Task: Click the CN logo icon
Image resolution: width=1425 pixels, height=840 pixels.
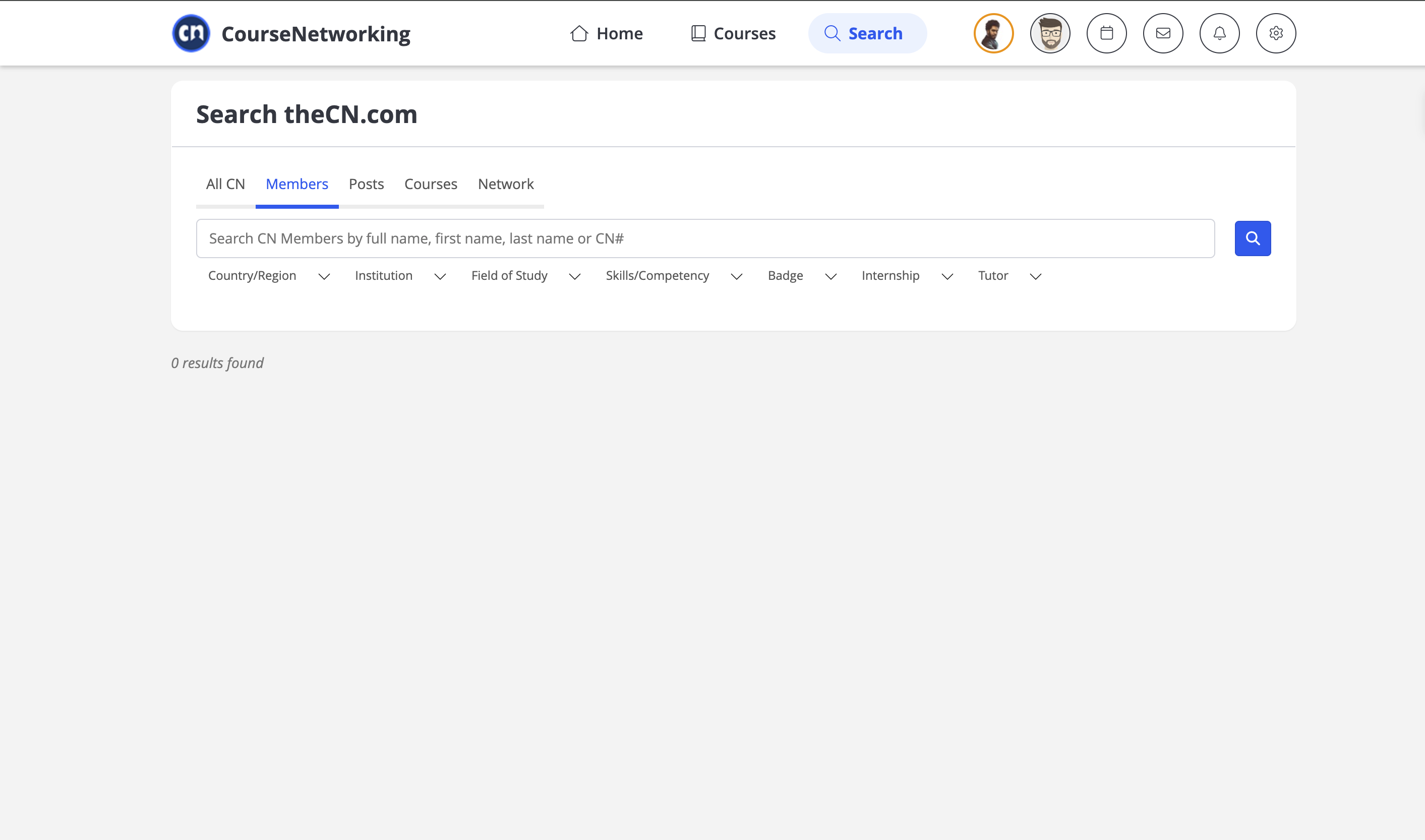Action: (191, 33)
